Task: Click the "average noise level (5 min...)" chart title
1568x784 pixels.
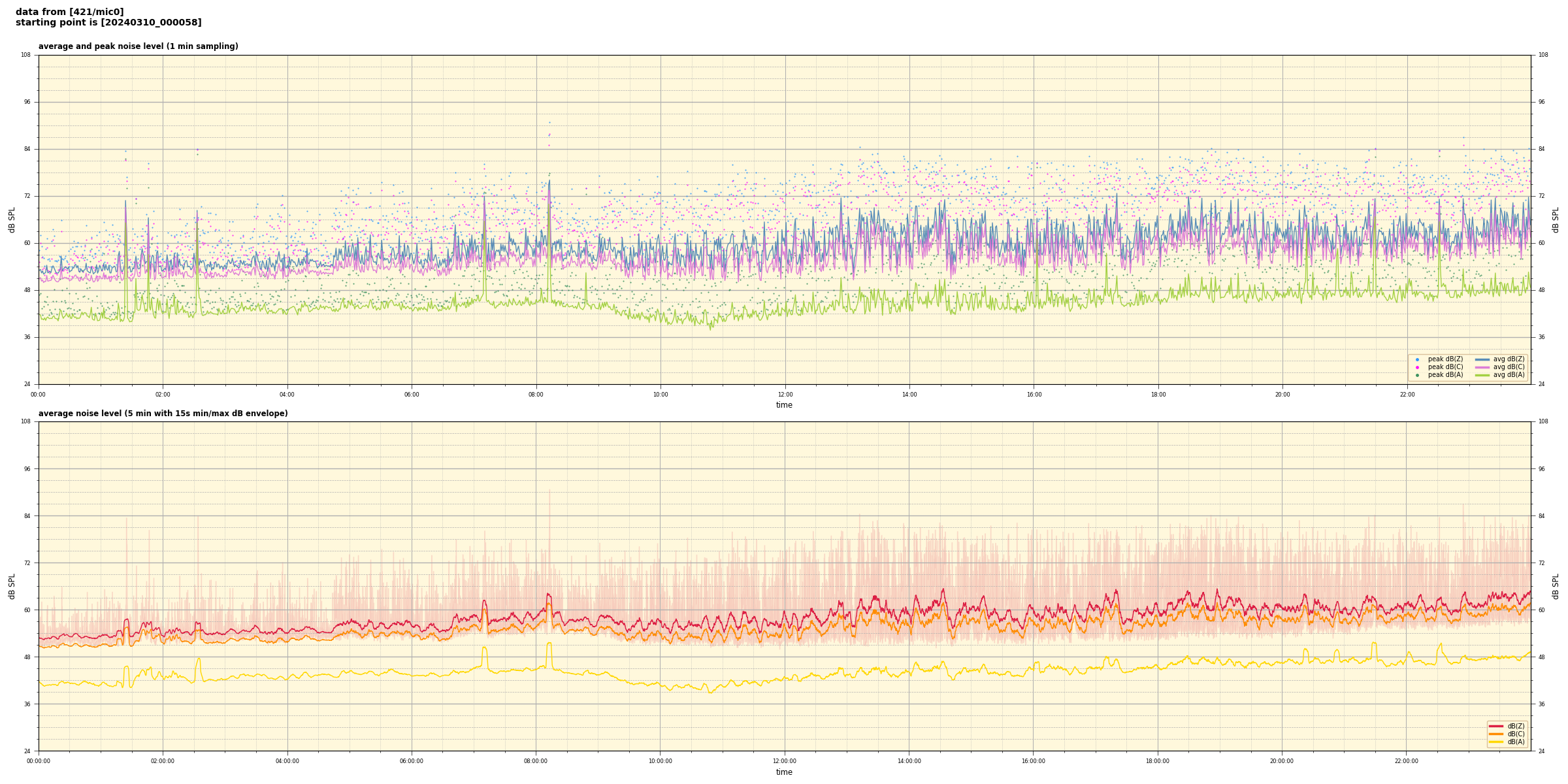Action: pos(163,414)
